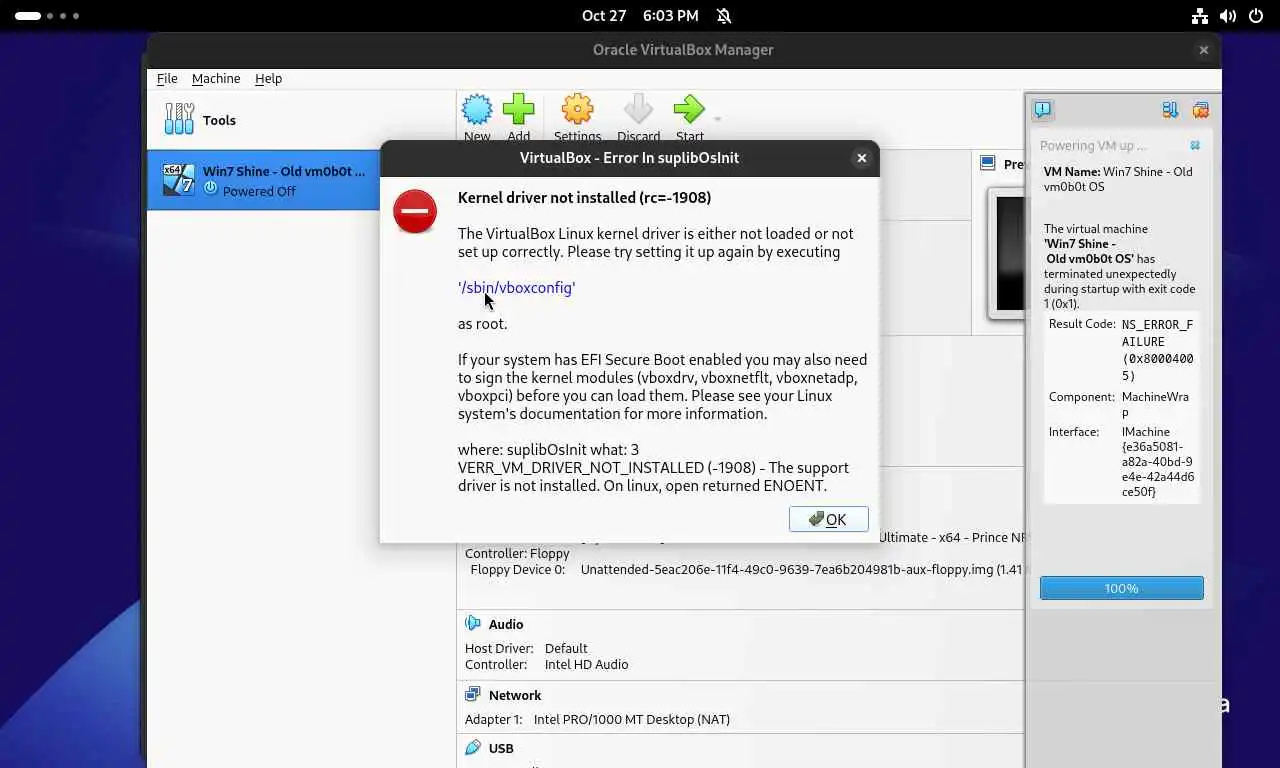Start the virtual machine

[x=689, y=118]
